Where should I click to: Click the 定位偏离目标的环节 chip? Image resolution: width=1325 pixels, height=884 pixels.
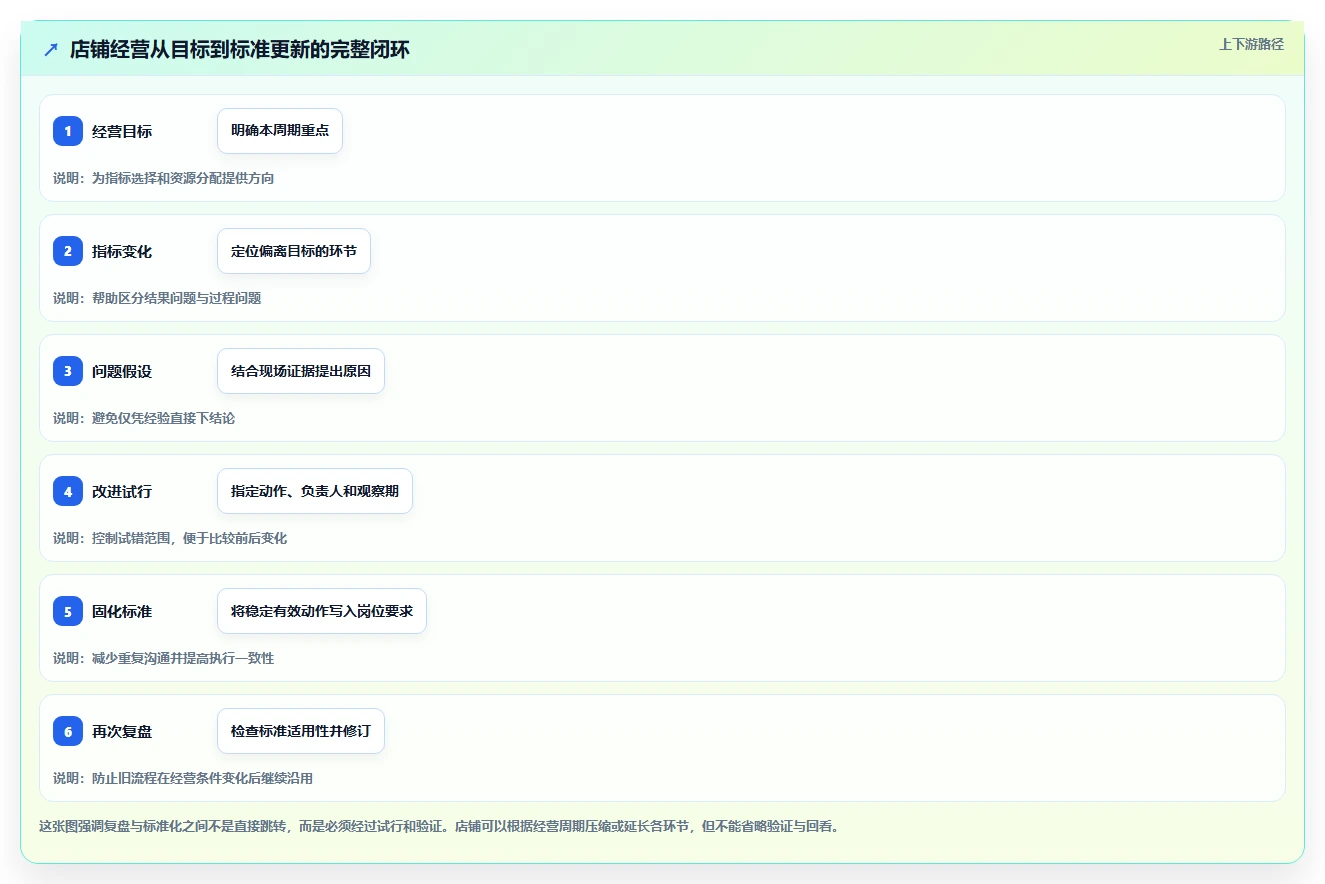coord(294,251)
